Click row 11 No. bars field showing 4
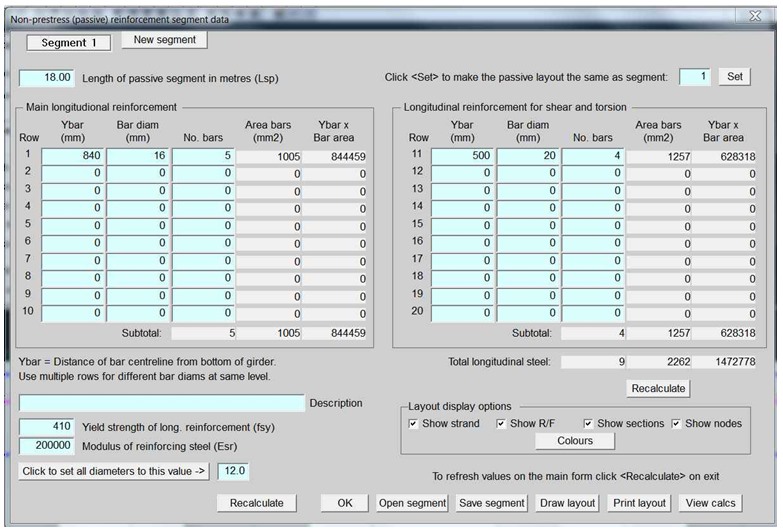This screenshot has width=783, height=532. (593, 156)
